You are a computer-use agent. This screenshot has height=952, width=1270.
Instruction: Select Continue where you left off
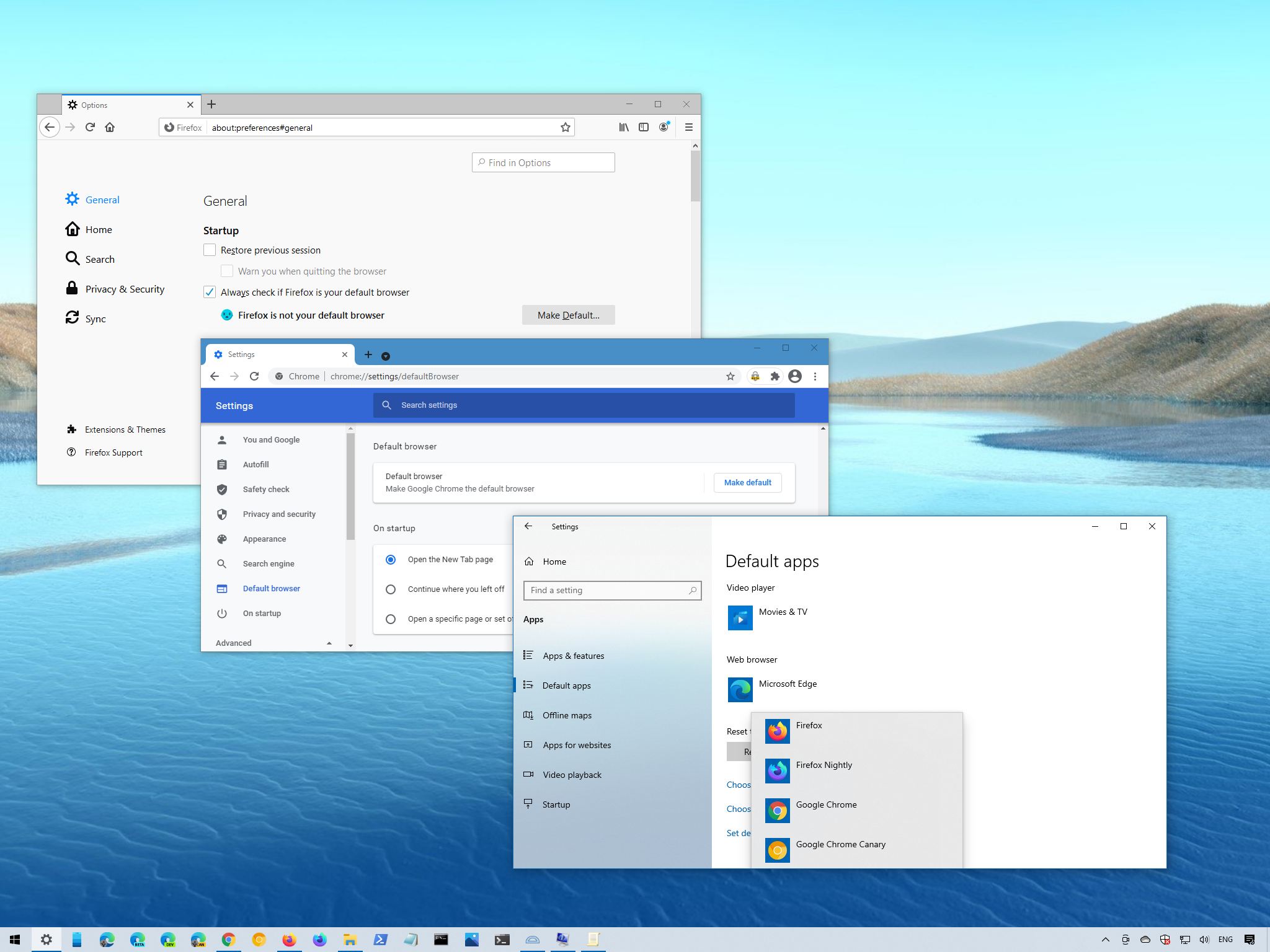point(391,589)
